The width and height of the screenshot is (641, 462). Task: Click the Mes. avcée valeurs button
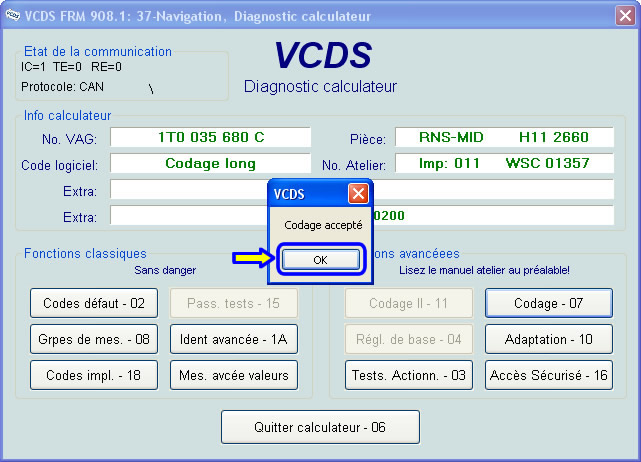pos(234,375)
